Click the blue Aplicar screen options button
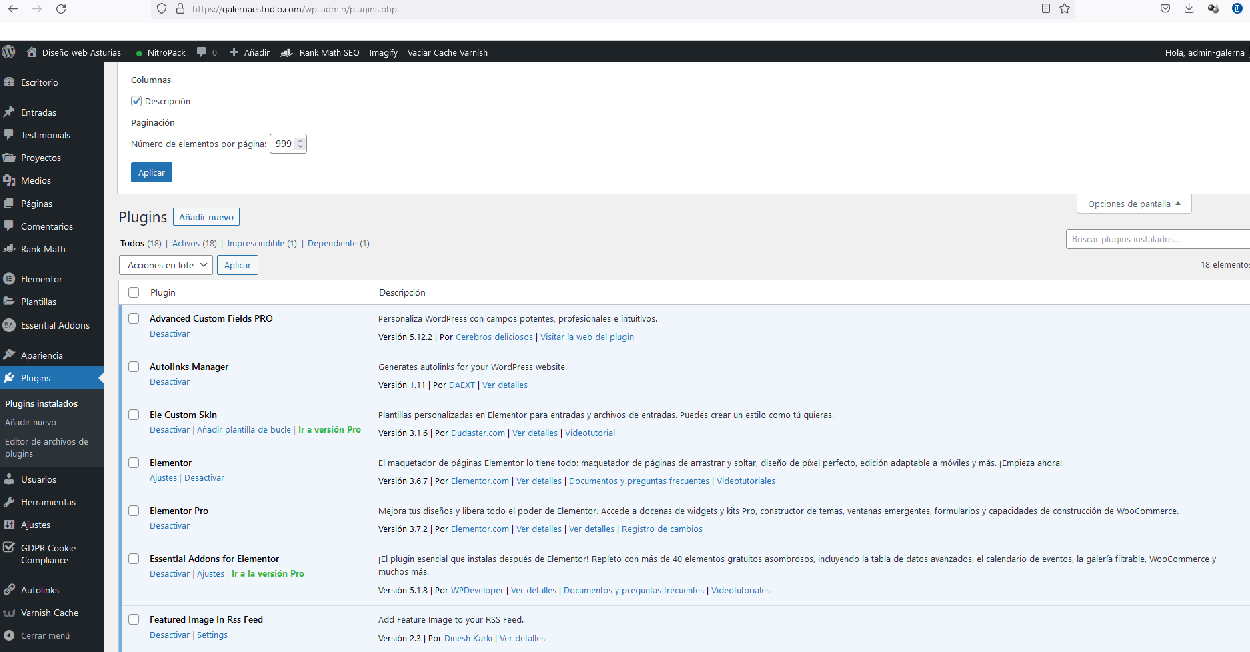The height and width of the screenshot is (652, 1250). click(151, 173)
